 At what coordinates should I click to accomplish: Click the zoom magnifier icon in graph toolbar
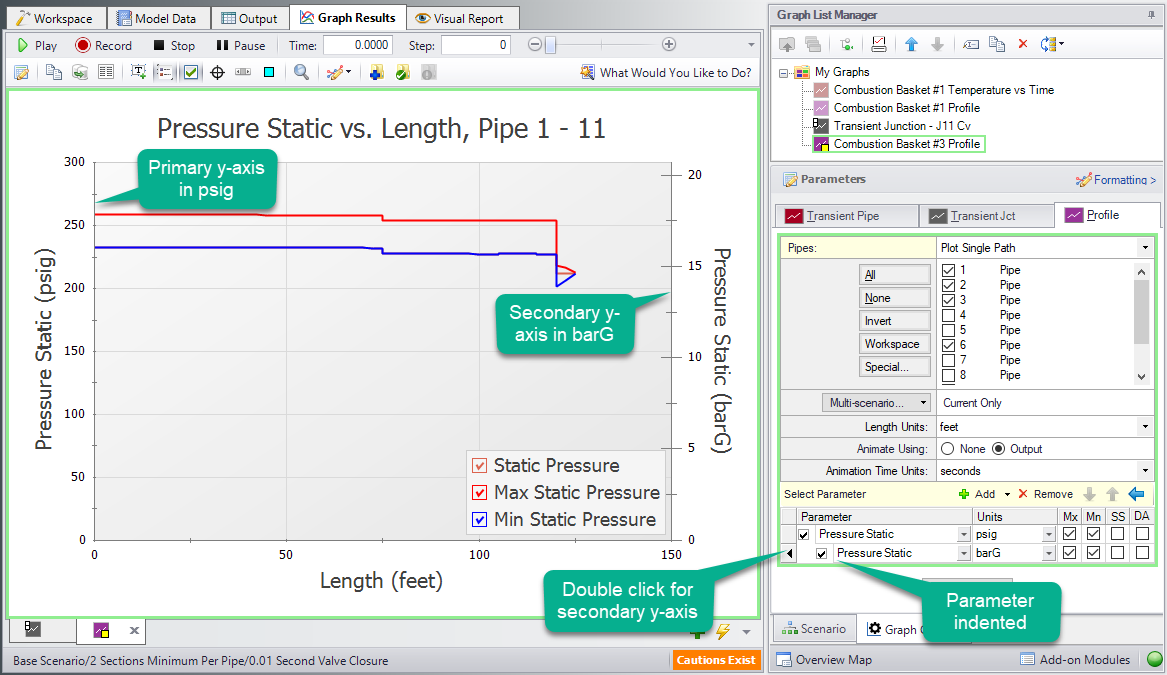click(x=301, y=72)
